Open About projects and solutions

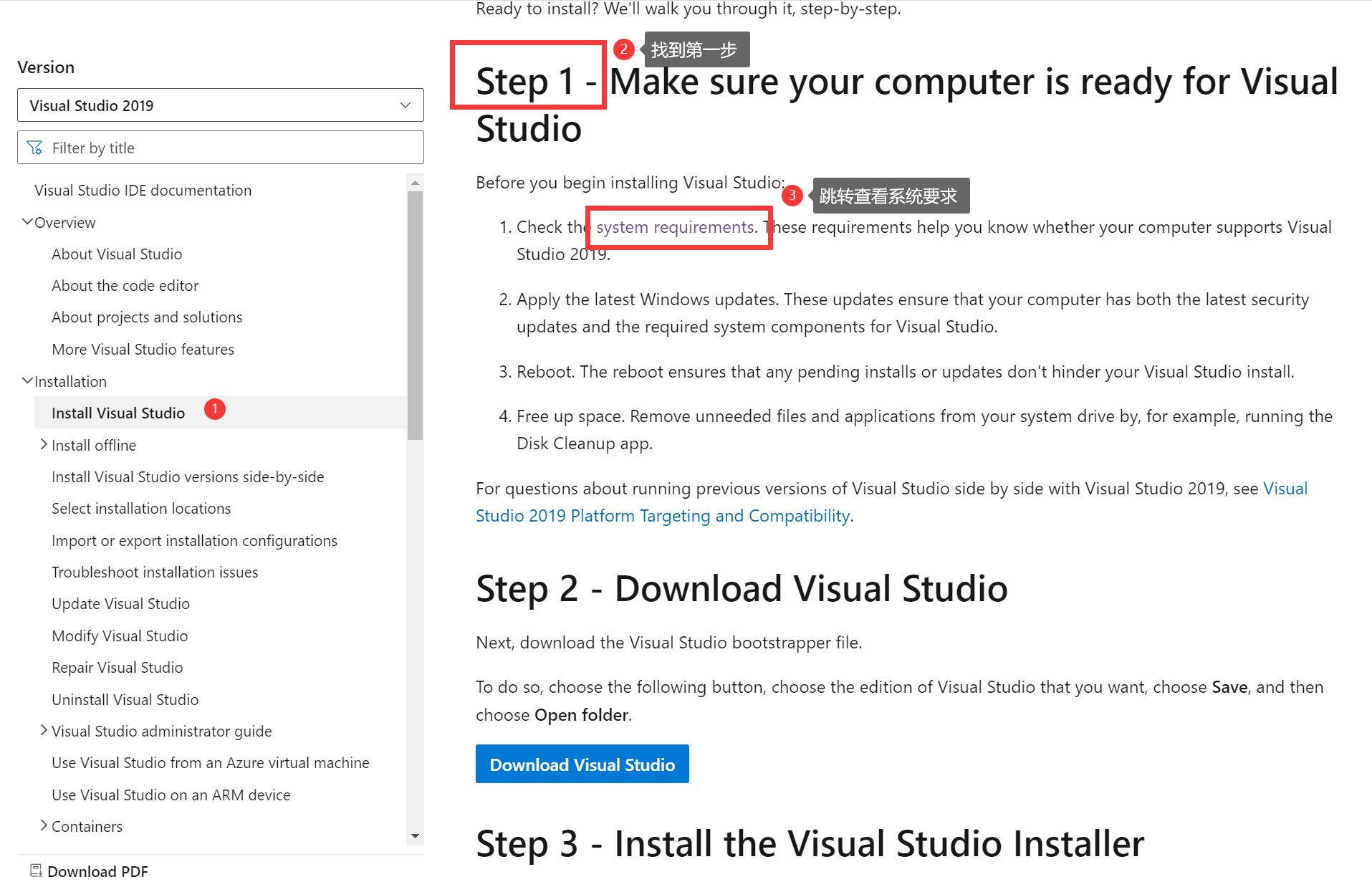click(147, 317)
